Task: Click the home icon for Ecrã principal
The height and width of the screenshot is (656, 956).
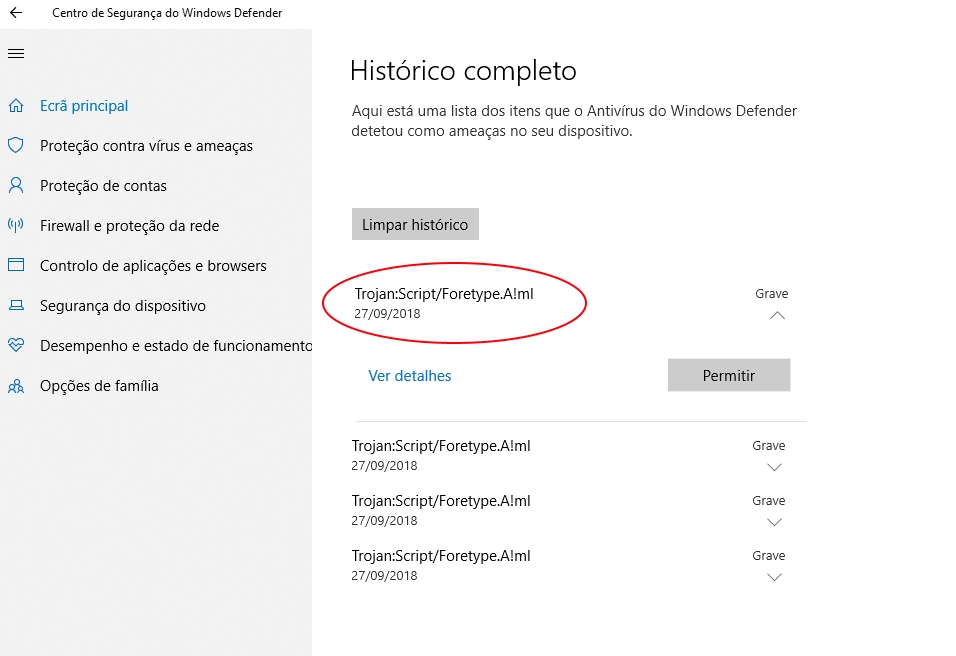Action: (x=16, y=105)
